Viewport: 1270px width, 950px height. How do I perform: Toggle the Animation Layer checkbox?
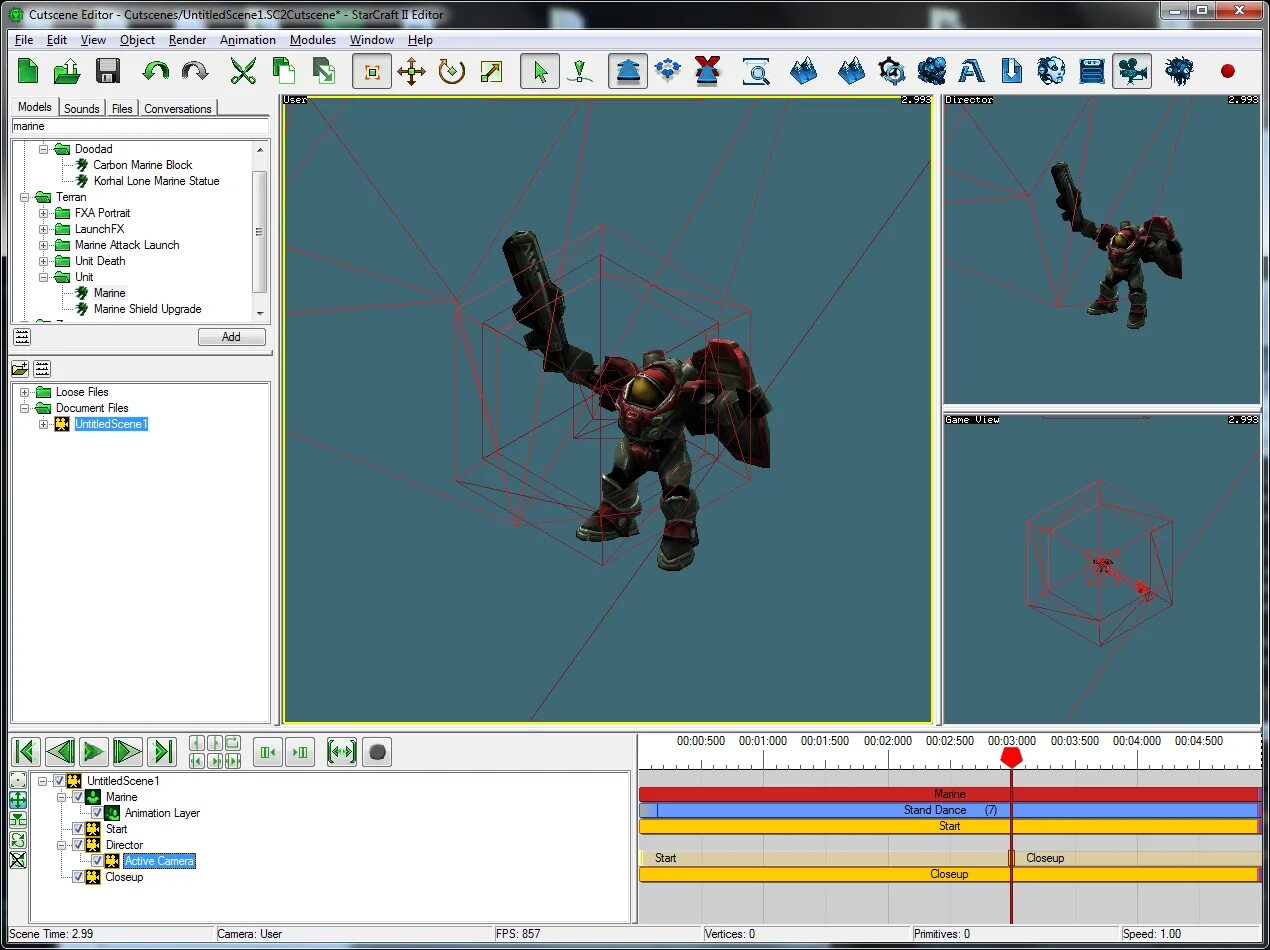pos(97,813)
